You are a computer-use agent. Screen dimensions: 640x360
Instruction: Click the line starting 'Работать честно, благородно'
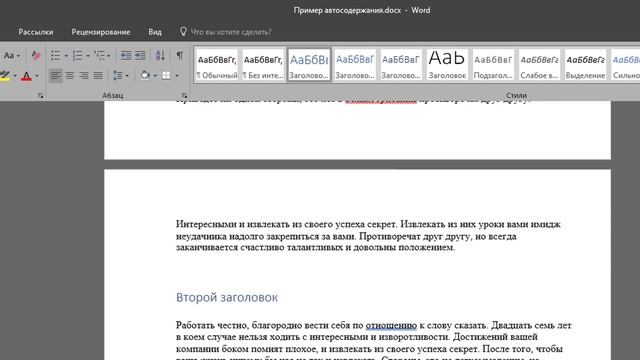click(x=373, y=326)
